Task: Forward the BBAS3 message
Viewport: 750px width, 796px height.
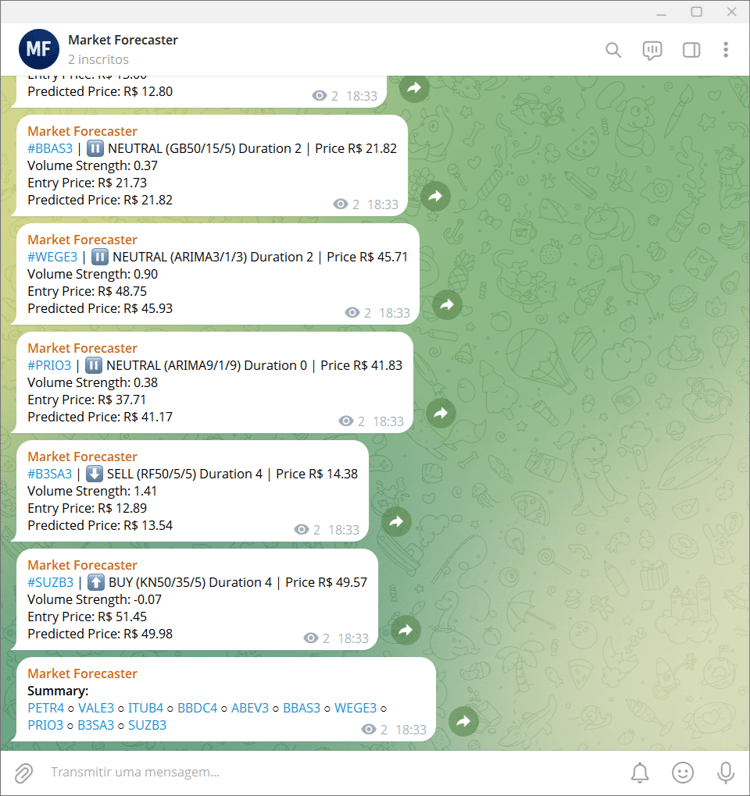Action: pos(435,196)
